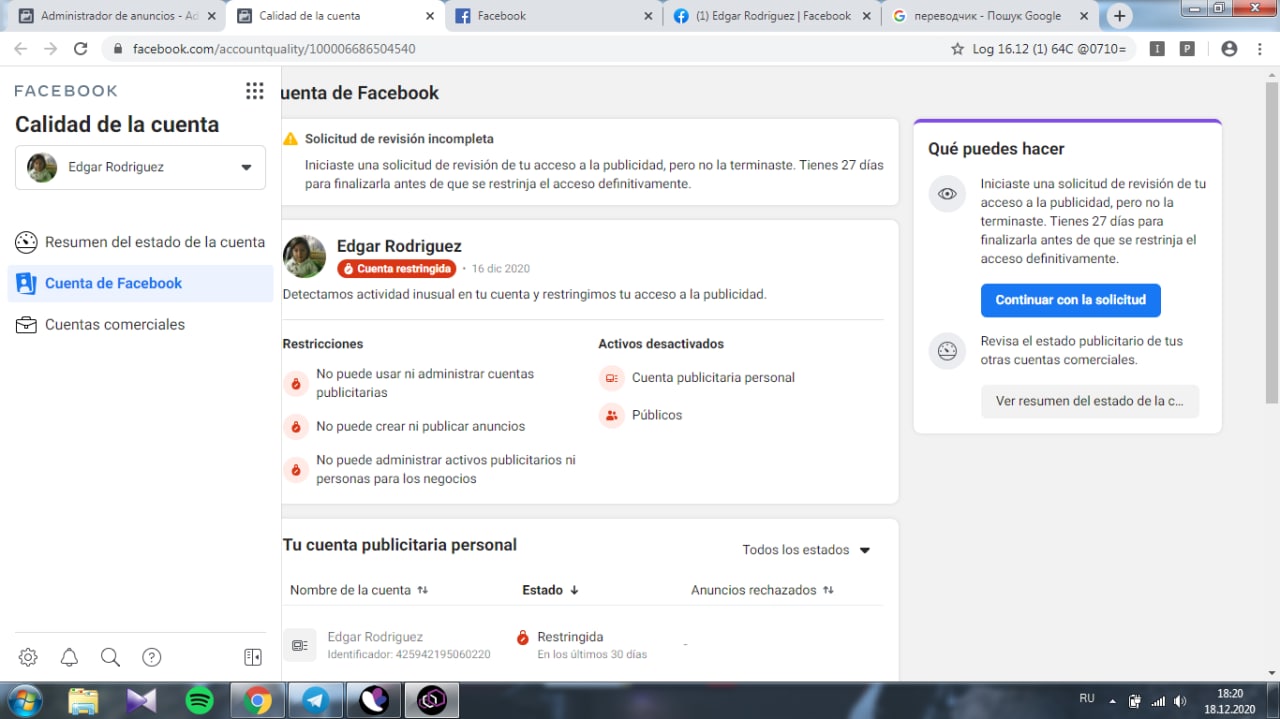Click Edgar Rodriguez profile photo in card
The height and width of the screenshot is (719, 1280).
pyautogui.click(x=304, y=257)
